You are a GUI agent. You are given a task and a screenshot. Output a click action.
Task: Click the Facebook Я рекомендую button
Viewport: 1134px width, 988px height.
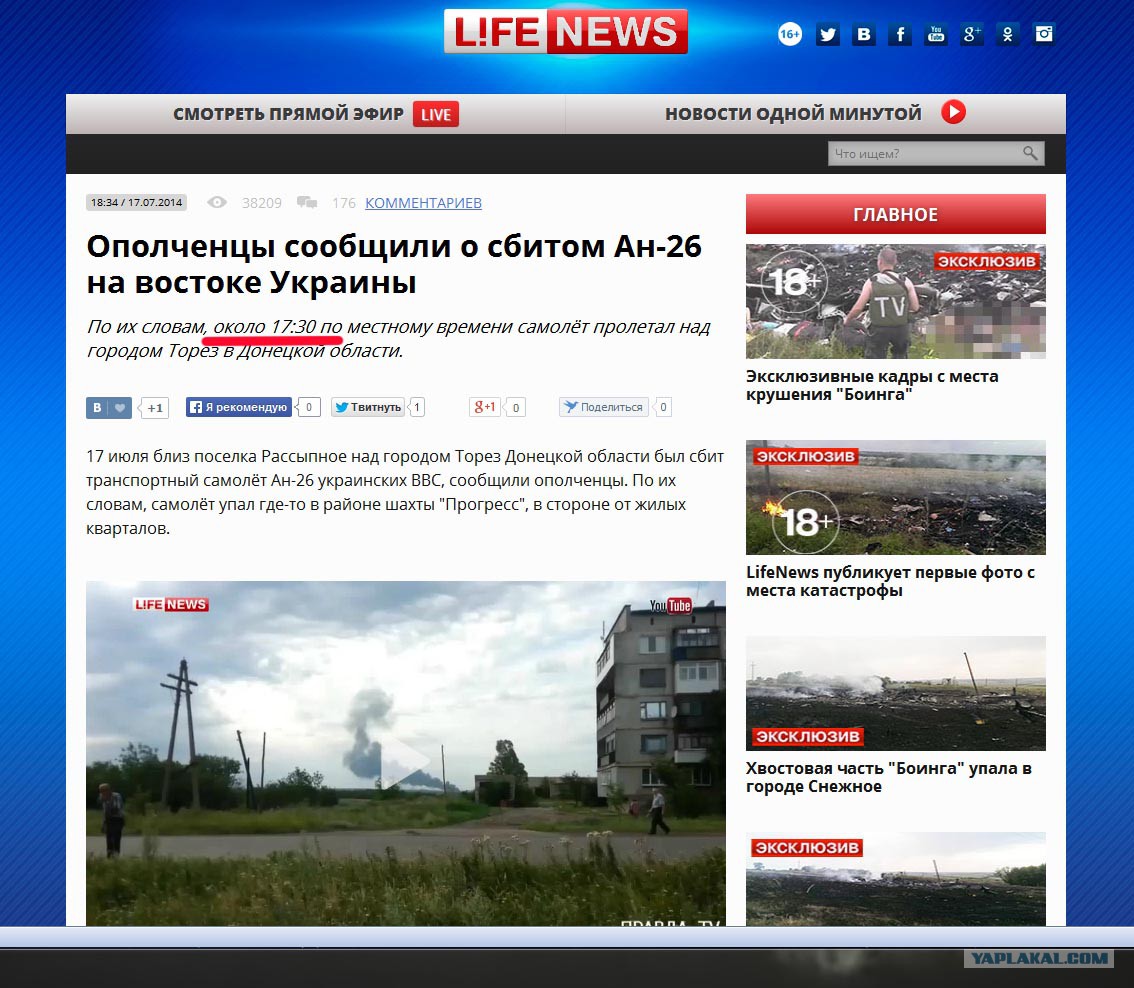pyautogui.click(x=239, y=407)
